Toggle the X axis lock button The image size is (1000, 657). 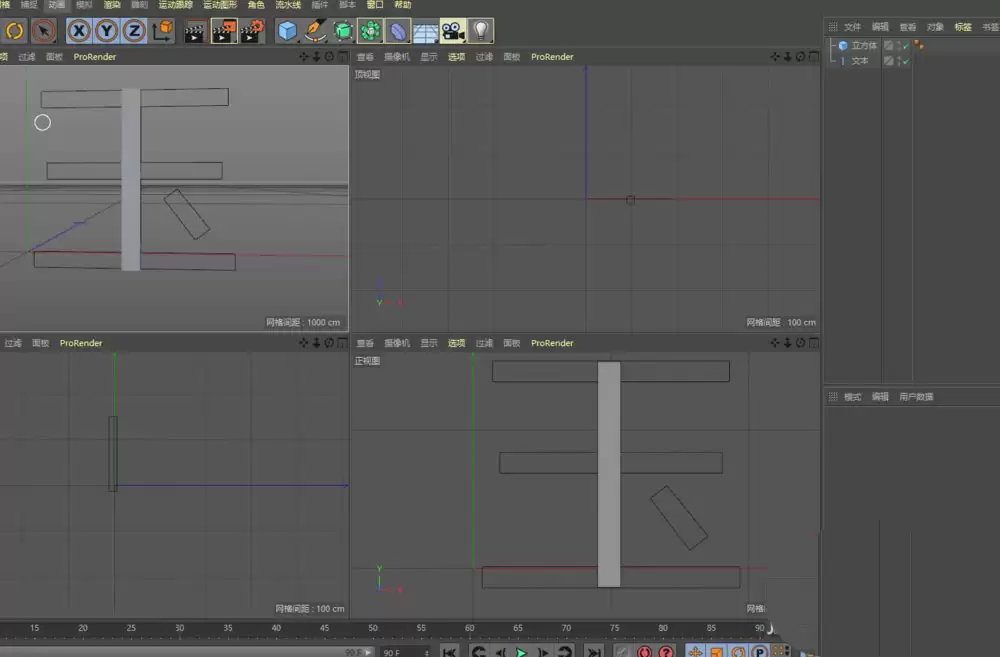click(x=79, y=30)
